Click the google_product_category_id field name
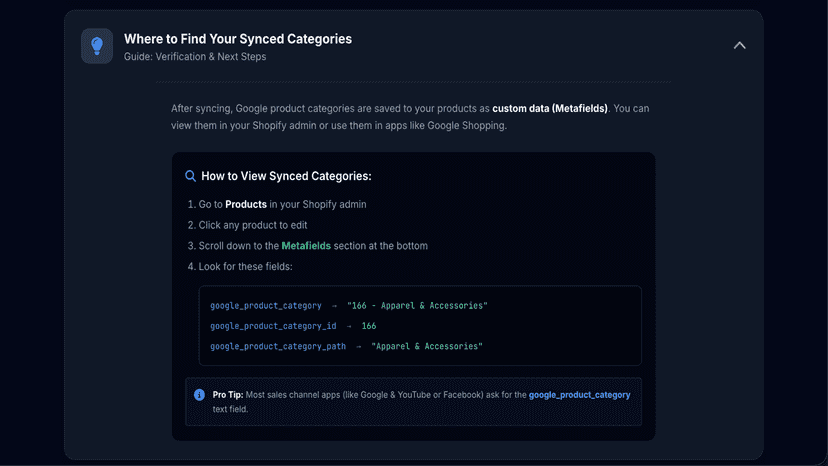 273,326
